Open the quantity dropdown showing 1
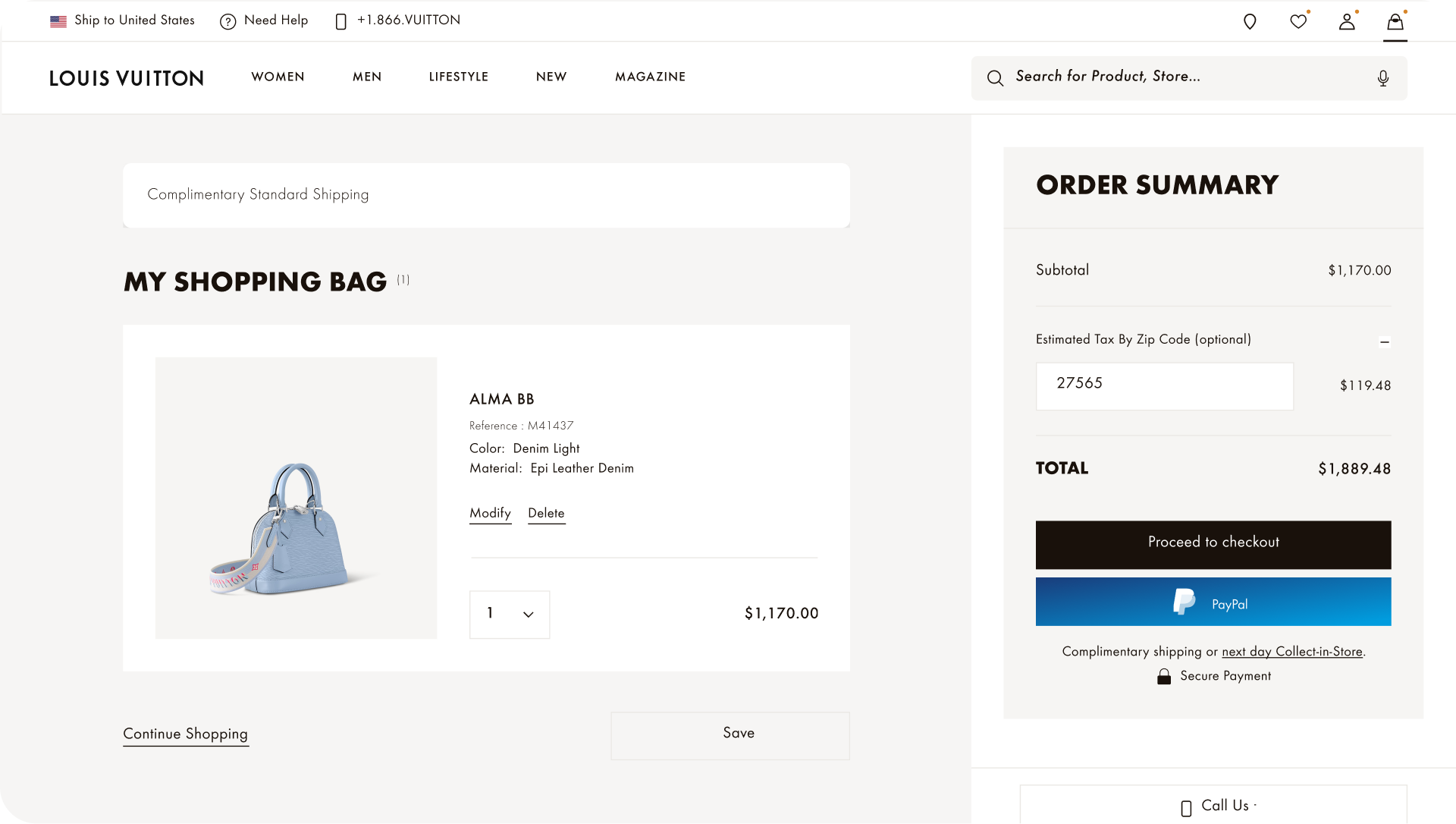 509,614
